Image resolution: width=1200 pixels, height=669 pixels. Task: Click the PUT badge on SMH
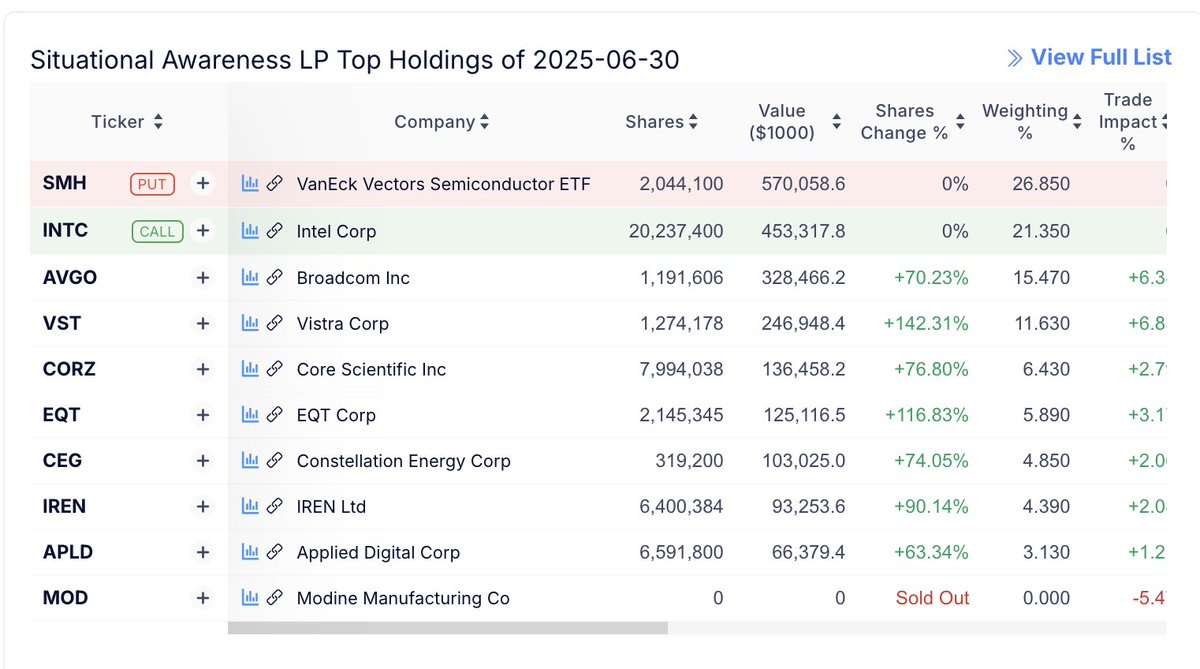click(152, 184)
